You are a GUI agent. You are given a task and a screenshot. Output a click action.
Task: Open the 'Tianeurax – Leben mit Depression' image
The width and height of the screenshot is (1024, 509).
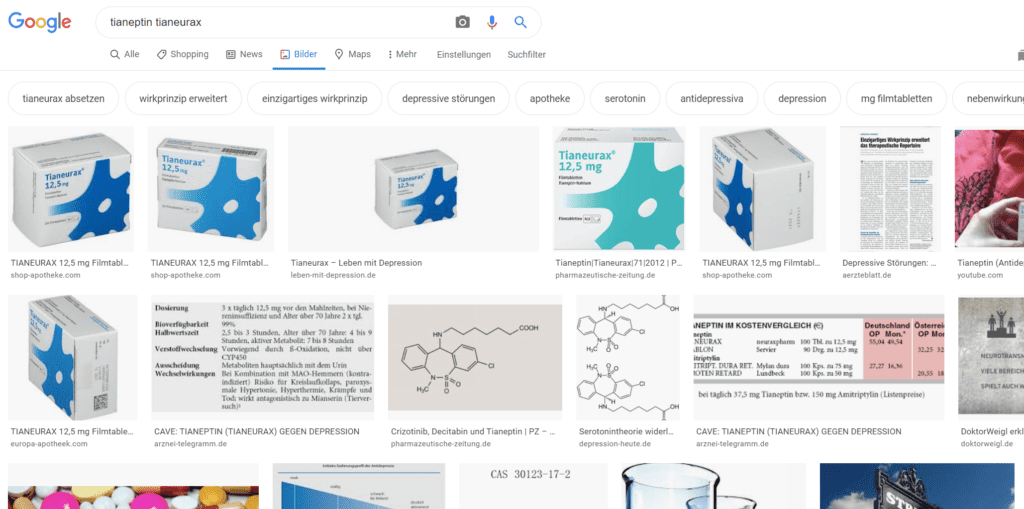(413, 189)
